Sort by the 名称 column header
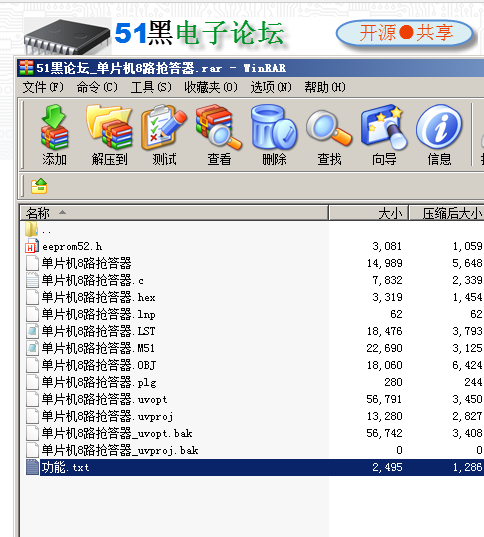 174,213
